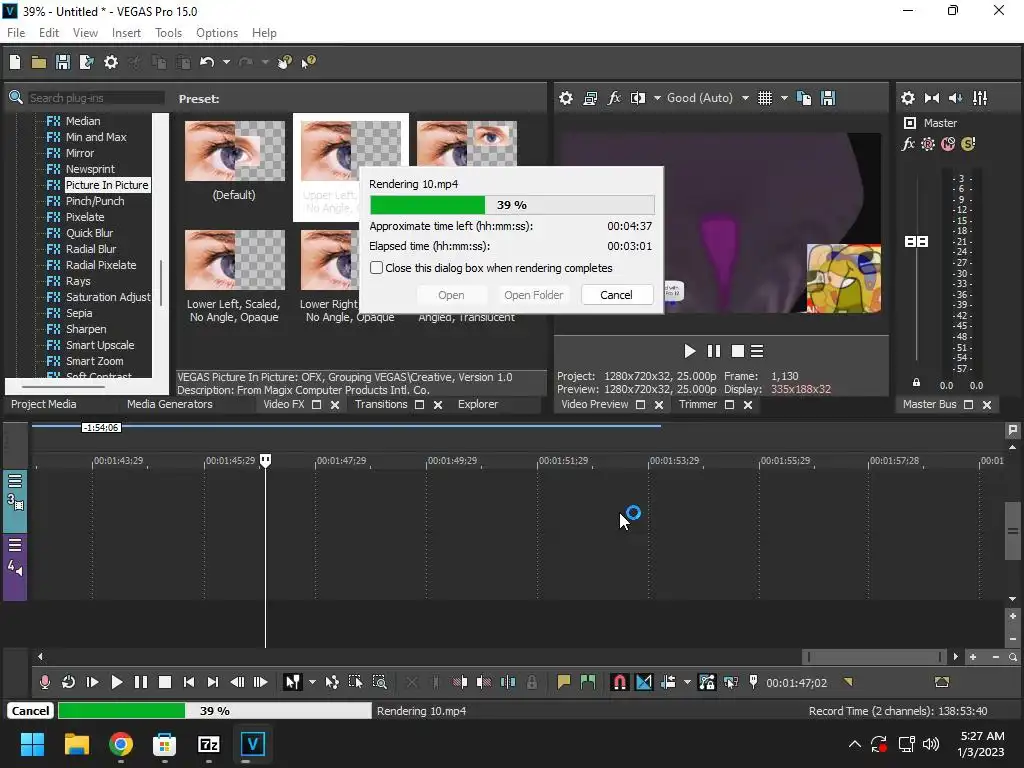This screenshot has width=1024, height=768.
Task: Cancel rendering in the render dialog
Action: point(616,295)
